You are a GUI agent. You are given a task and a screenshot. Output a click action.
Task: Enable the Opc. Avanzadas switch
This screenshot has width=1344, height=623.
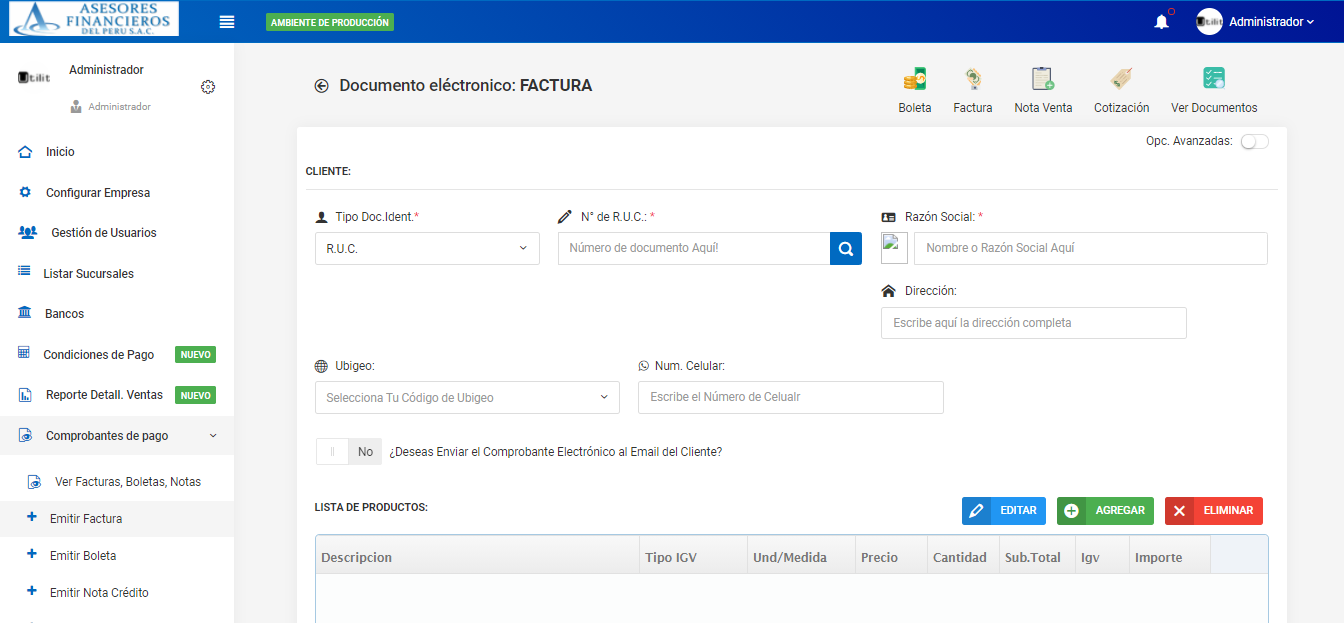1254,142
